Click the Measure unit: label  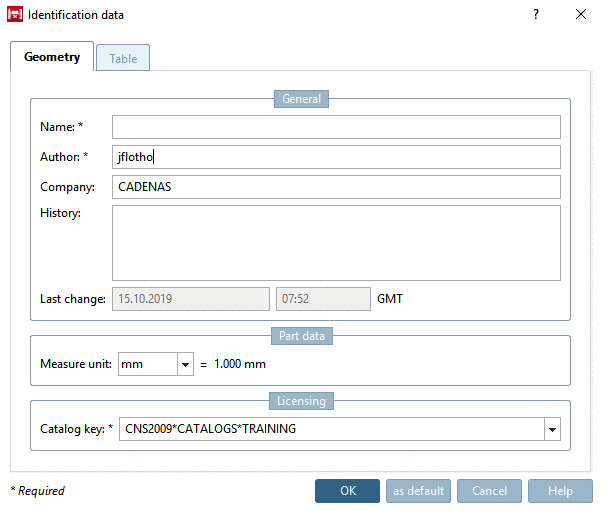[x=76, y=364]
